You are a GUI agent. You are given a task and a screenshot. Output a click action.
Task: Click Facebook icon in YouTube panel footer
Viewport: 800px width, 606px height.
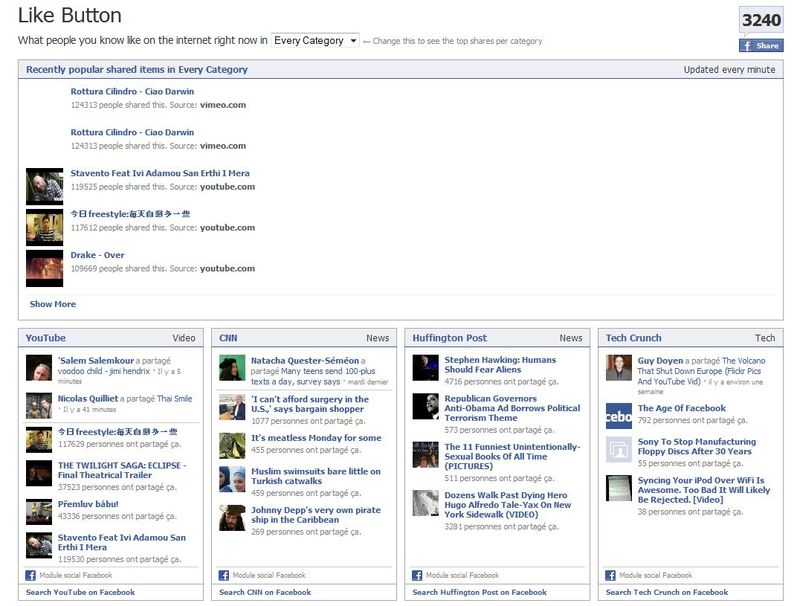click(31, 575)
